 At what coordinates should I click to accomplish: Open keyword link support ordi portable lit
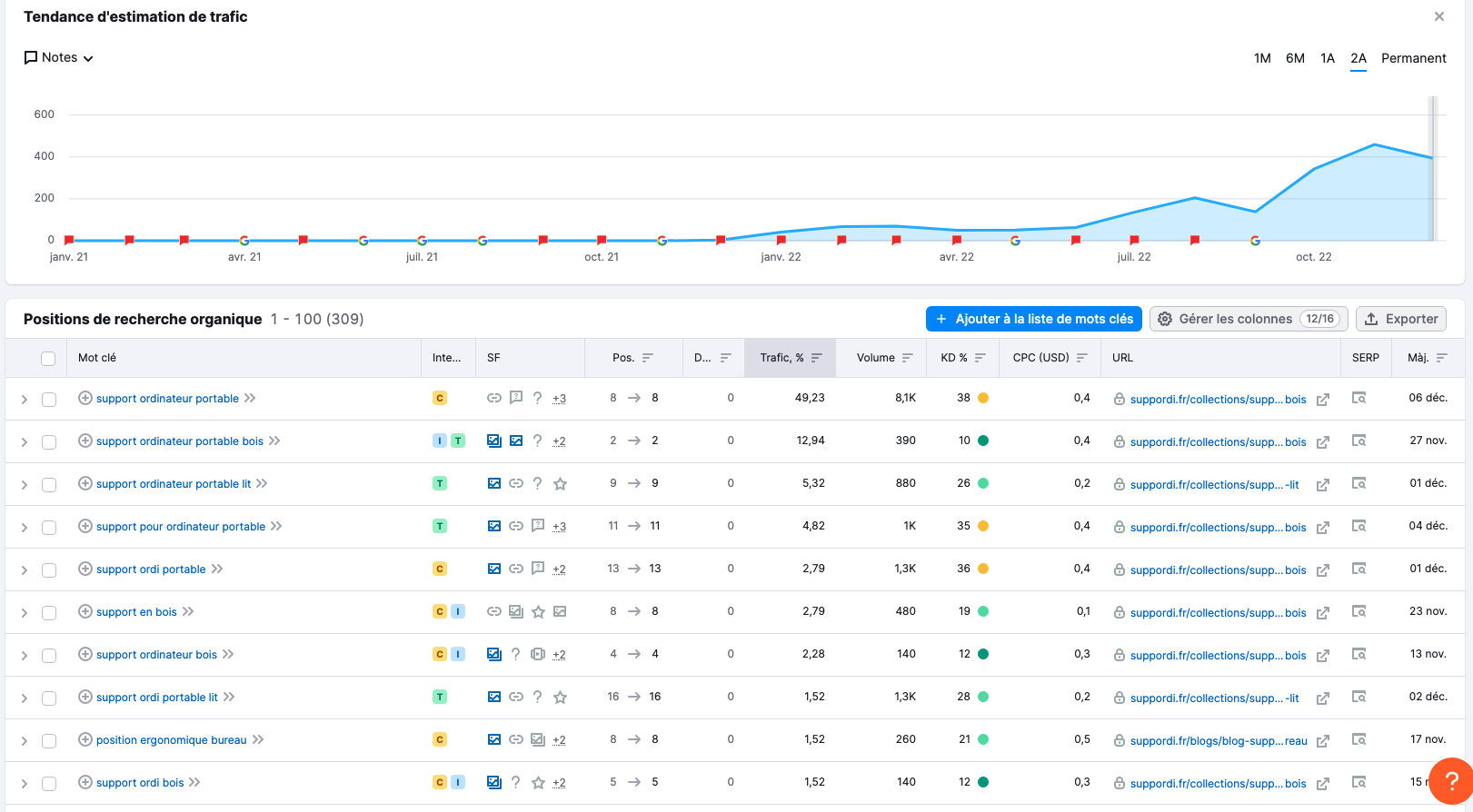click(x=157, y=698)
